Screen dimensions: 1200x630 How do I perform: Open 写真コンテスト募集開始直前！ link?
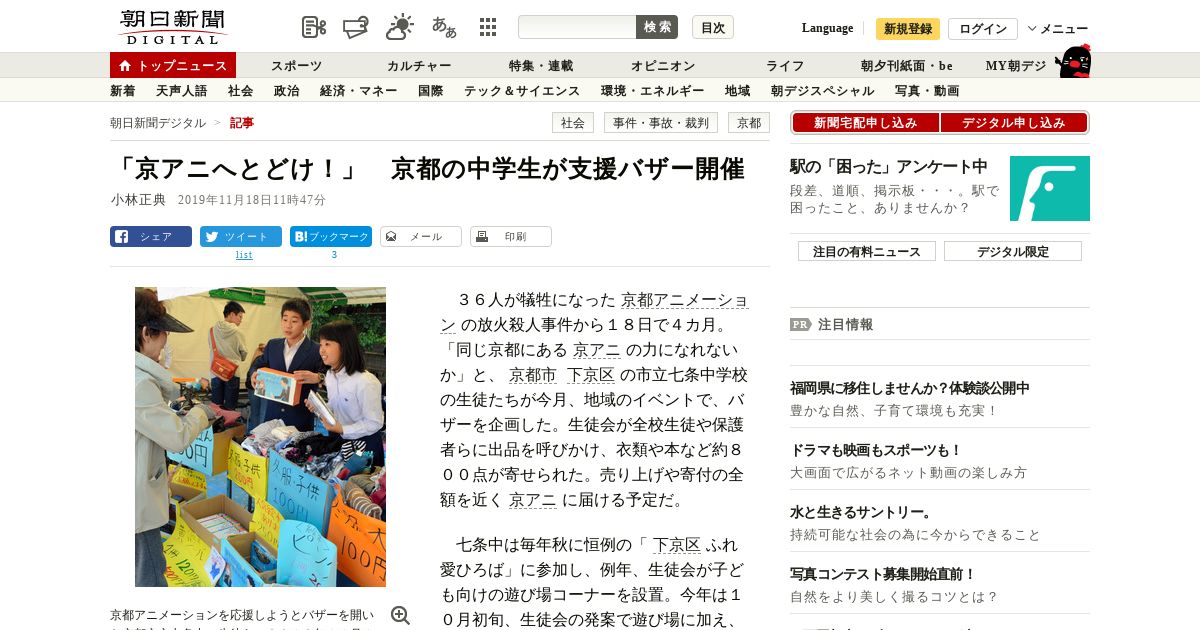(x=883, y=574)
